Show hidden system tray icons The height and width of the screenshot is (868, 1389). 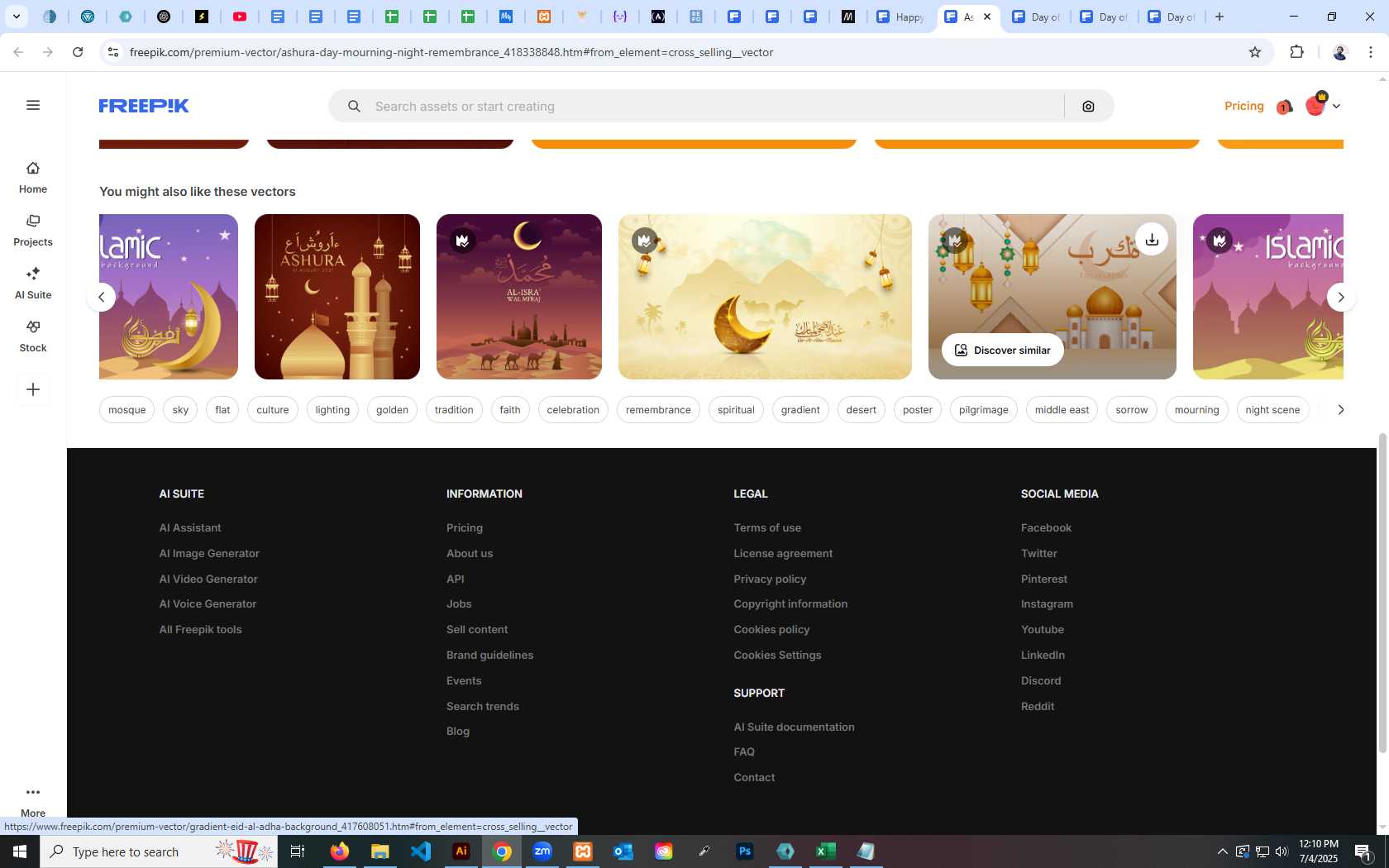(x=1222, y=851)
